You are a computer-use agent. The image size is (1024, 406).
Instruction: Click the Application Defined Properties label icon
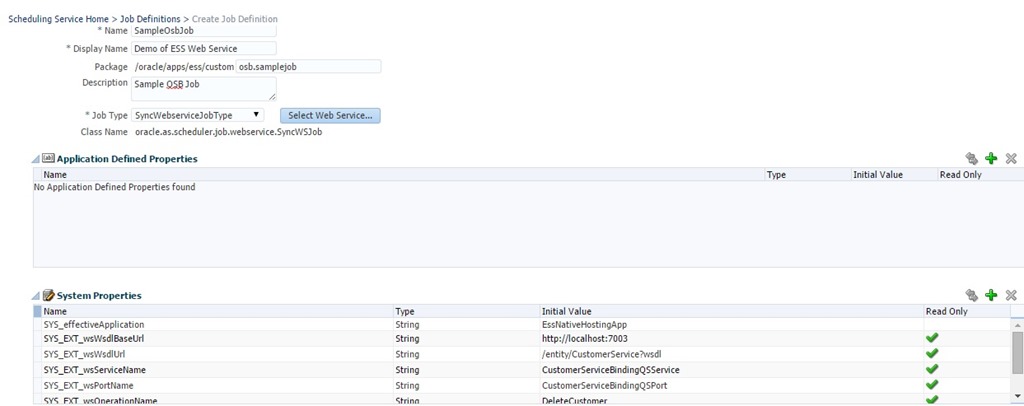(x=49, y=158)
